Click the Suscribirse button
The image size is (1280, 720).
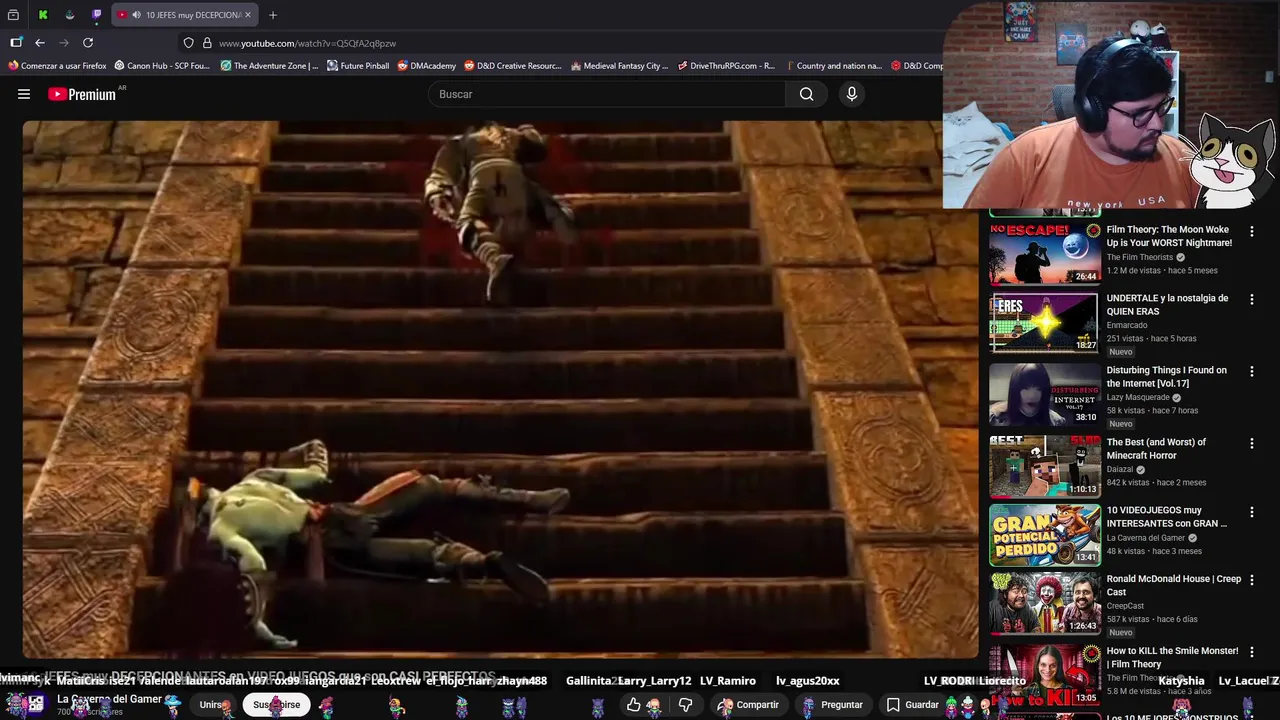277,704
